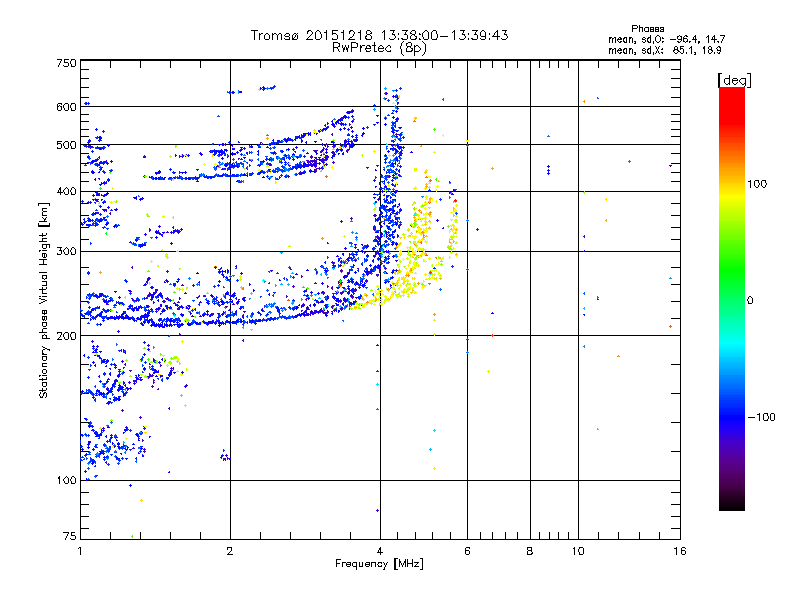Click the 'mean, sd,X: 85.1, 18.9' statistics line
This screenshot has width=800, height=600.
[x=665, y=50]
